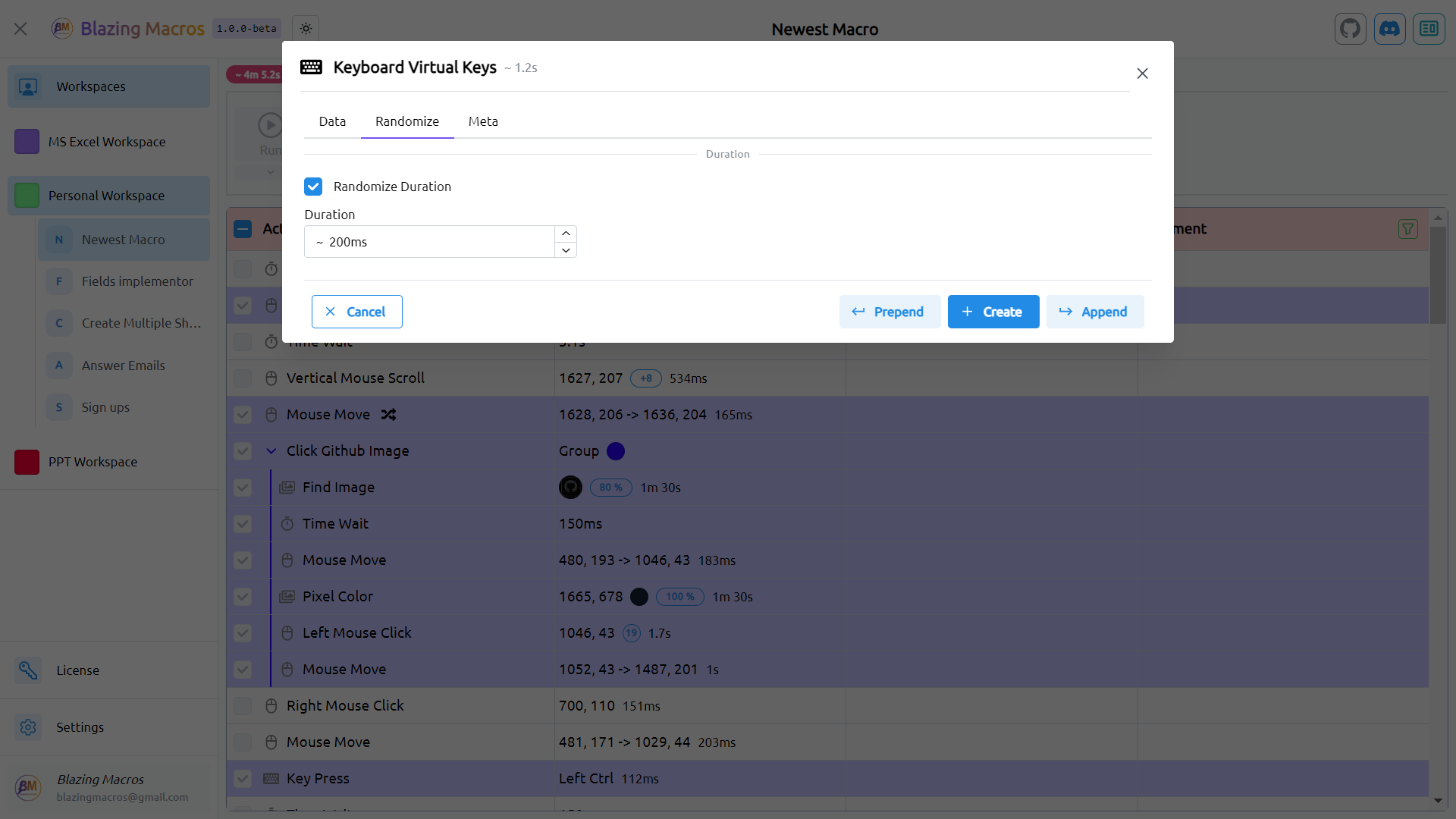Toggle checkbox for Click Github Image group
Image resolution: width=1456 pixels, height=819 pixels.
pyautogui.click(x=243, y=451)
